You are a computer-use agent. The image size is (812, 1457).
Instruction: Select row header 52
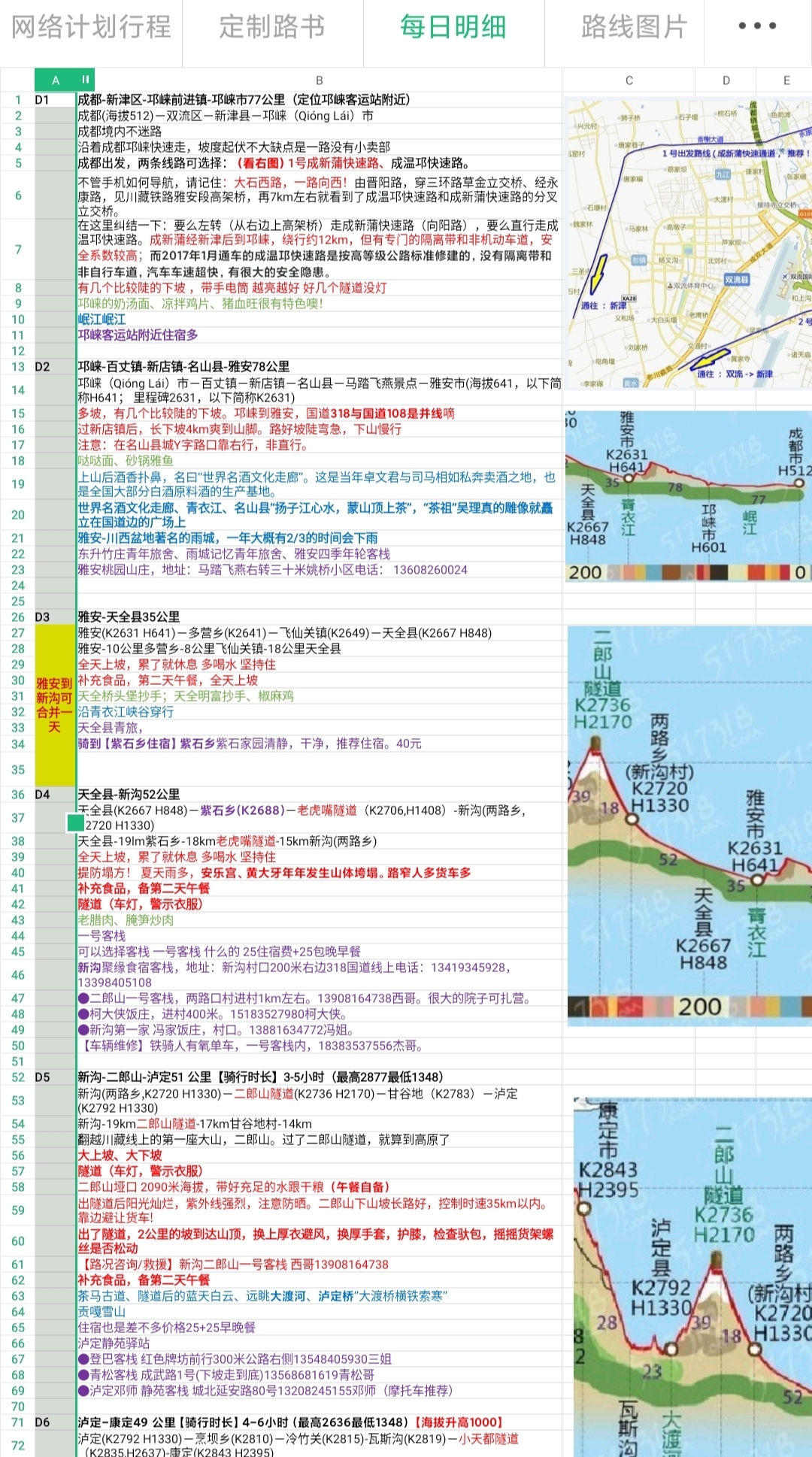[x=17, y=1077]
